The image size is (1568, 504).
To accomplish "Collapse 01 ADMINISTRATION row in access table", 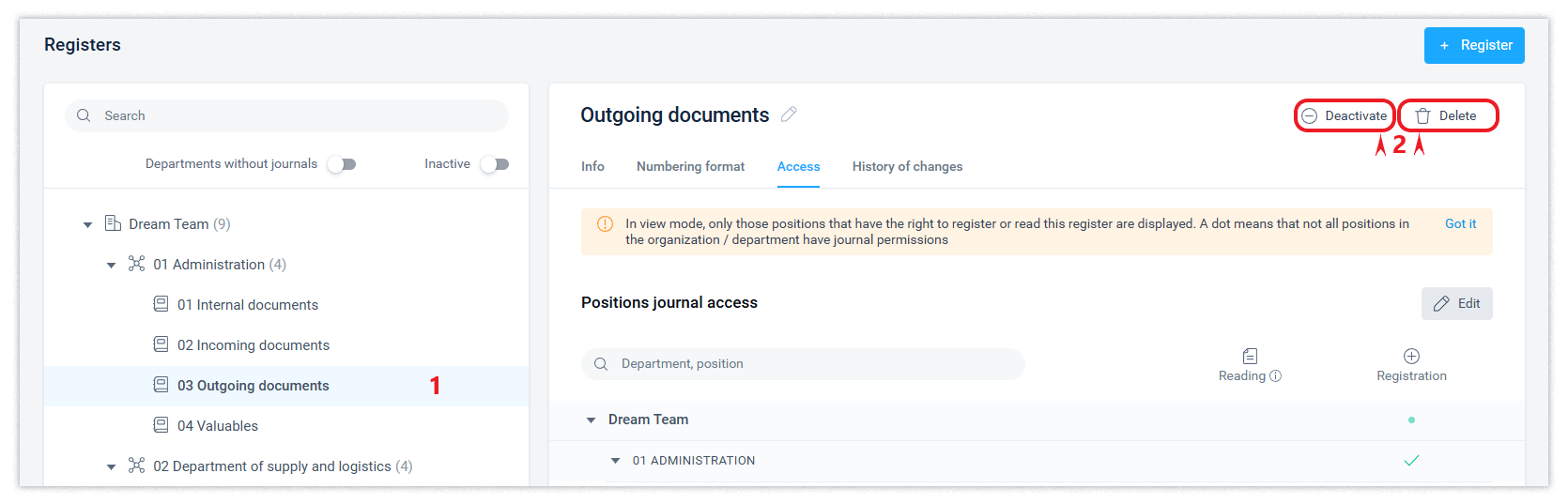I will point(615,461).
